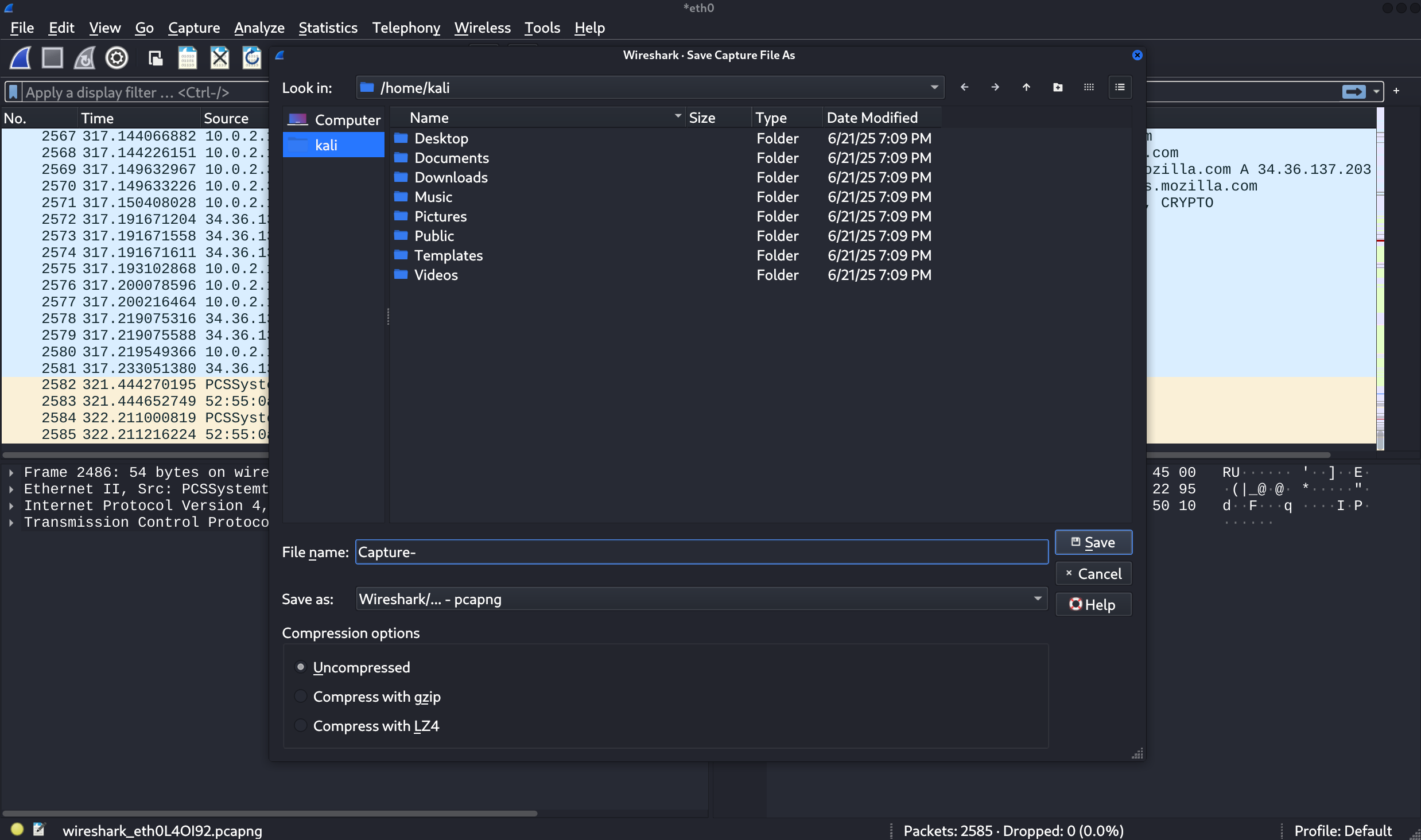Click Profile: Default in status bar

click(x=1342, y=830)
